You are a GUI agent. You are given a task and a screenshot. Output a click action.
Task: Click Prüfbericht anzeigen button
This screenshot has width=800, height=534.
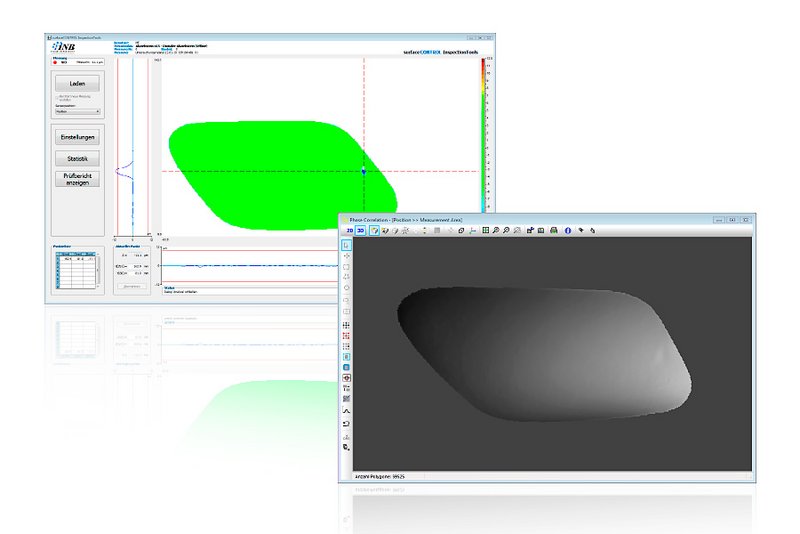77,179
